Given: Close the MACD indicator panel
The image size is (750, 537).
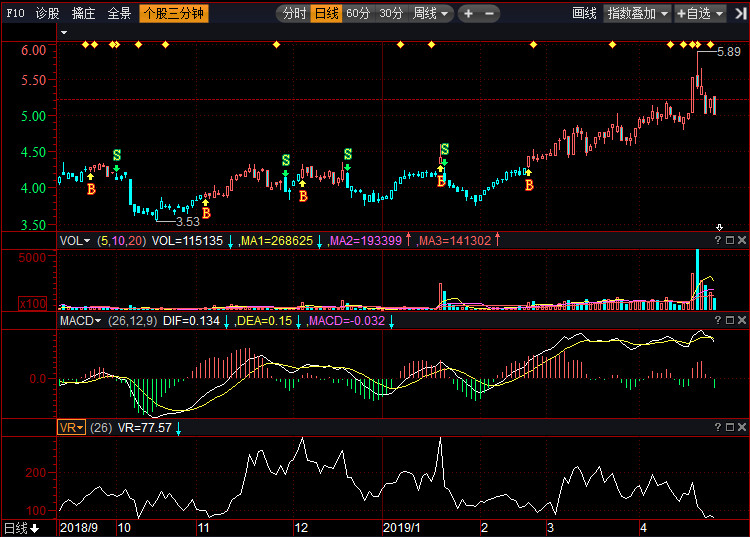Looking at the screenshot, I should [742, 320].
